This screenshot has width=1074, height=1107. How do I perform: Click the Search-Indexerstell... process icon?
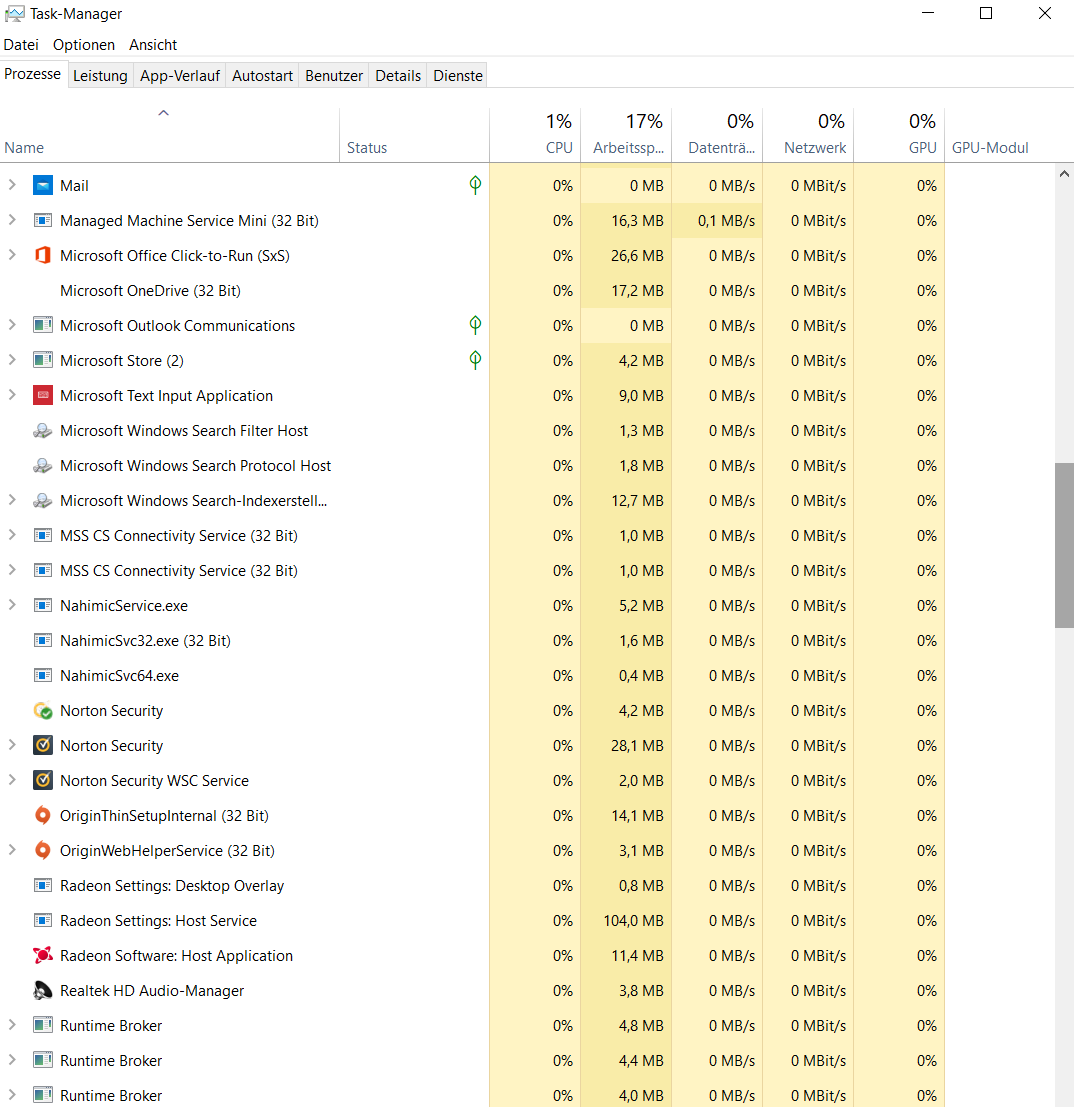click(43, 501)
